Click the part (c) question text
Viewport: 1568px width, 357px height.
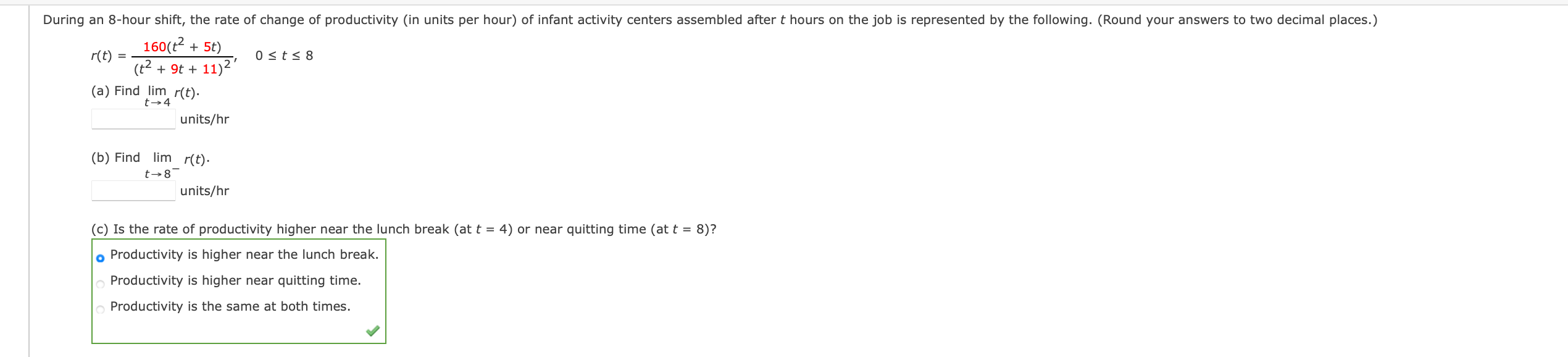pyautogui.click(x=405, y=229)
